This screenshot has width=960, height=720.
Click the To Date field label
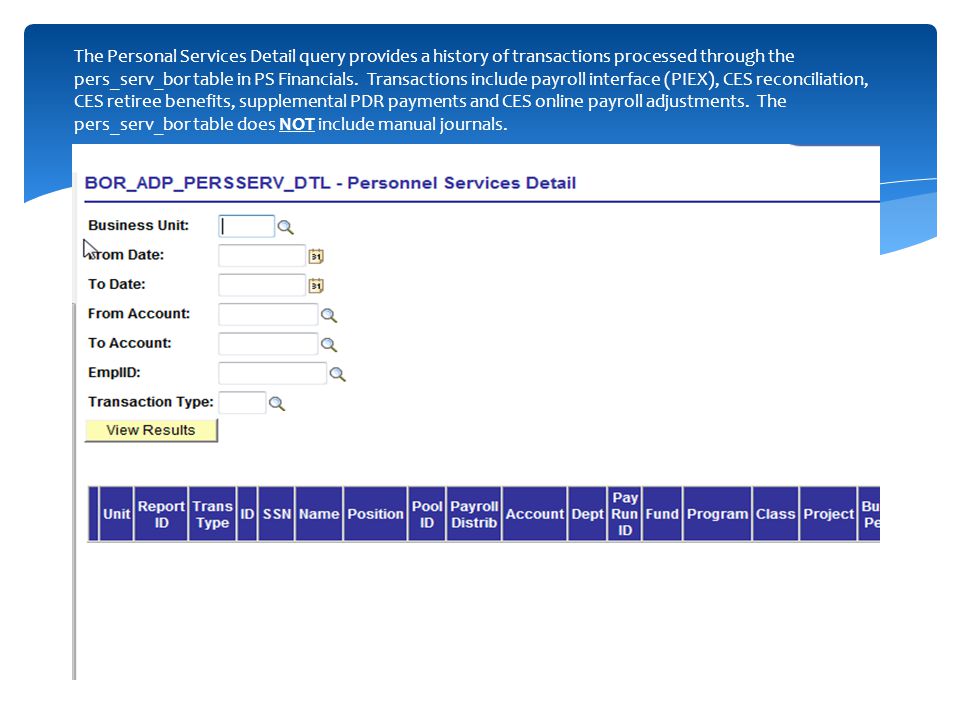click(x=116, y=284)
